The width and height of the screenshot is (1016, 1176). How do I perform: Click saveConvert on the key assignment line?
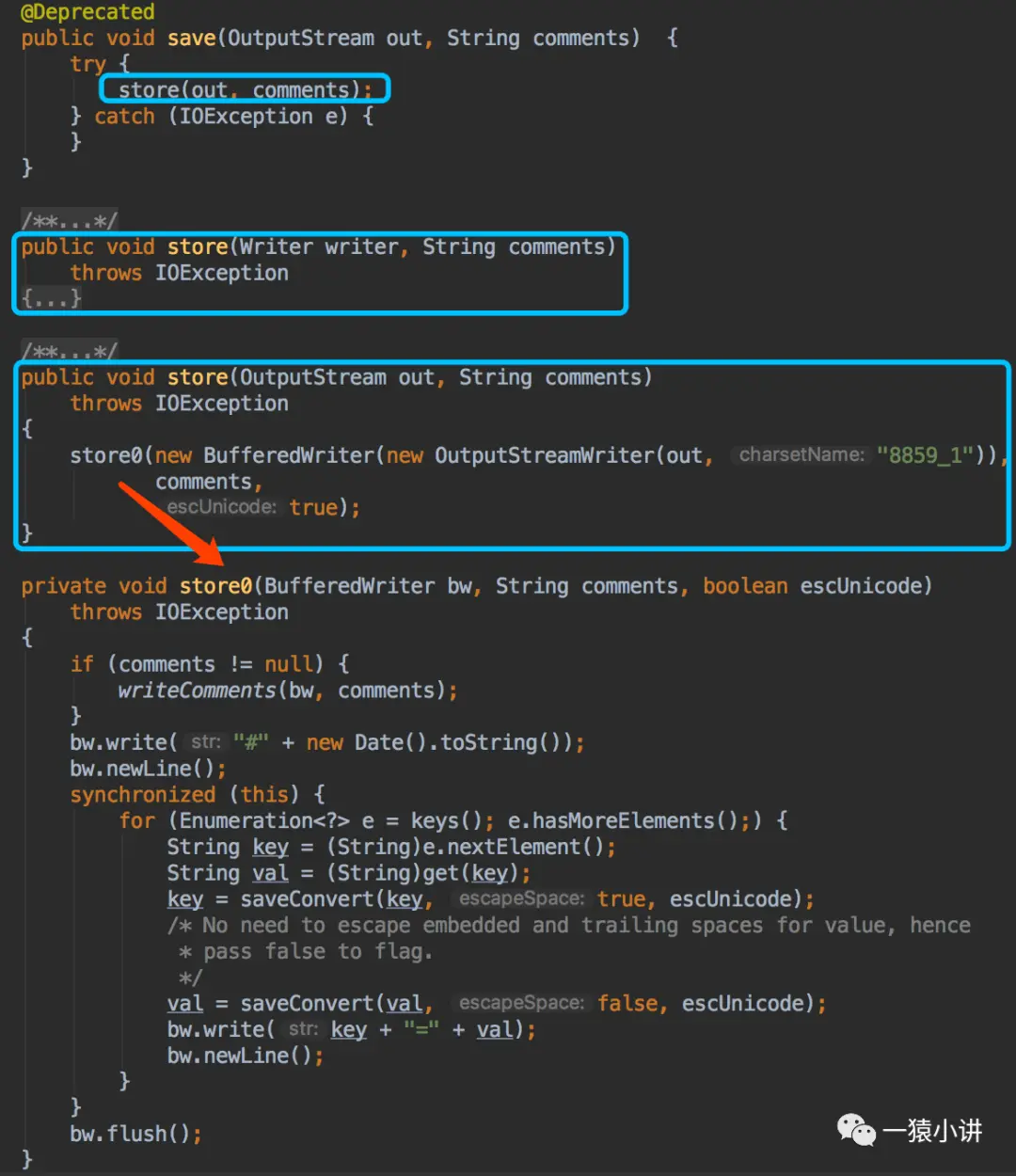[308, 899]
